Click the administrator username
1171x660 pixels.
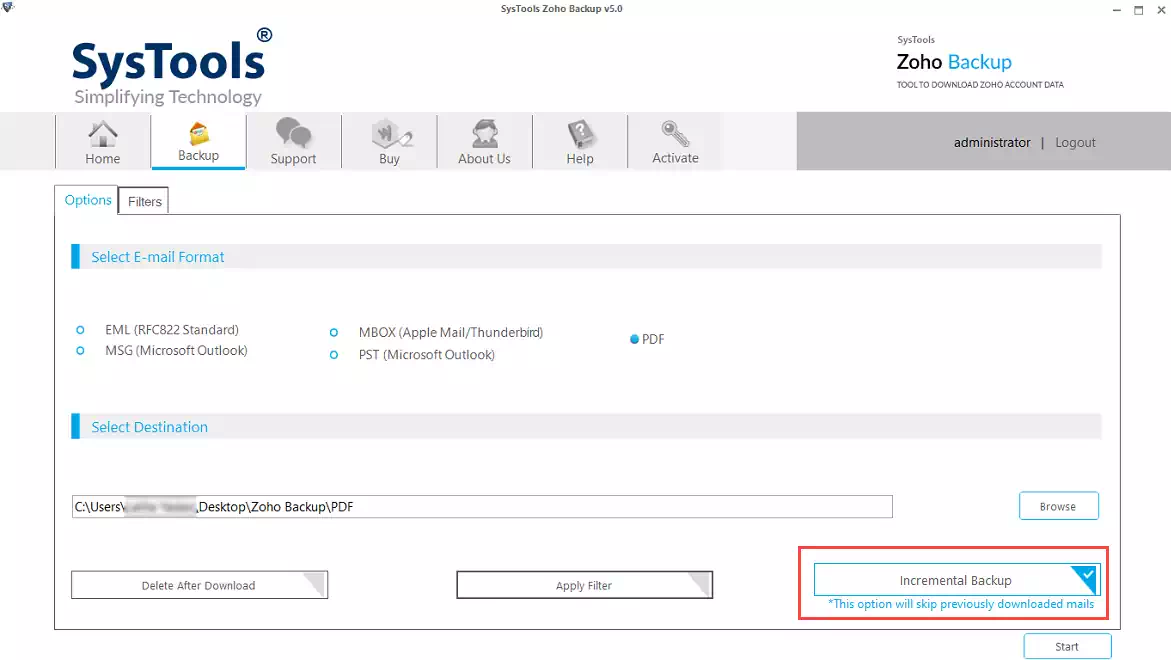pyautogui.click(x=992, y=143)
